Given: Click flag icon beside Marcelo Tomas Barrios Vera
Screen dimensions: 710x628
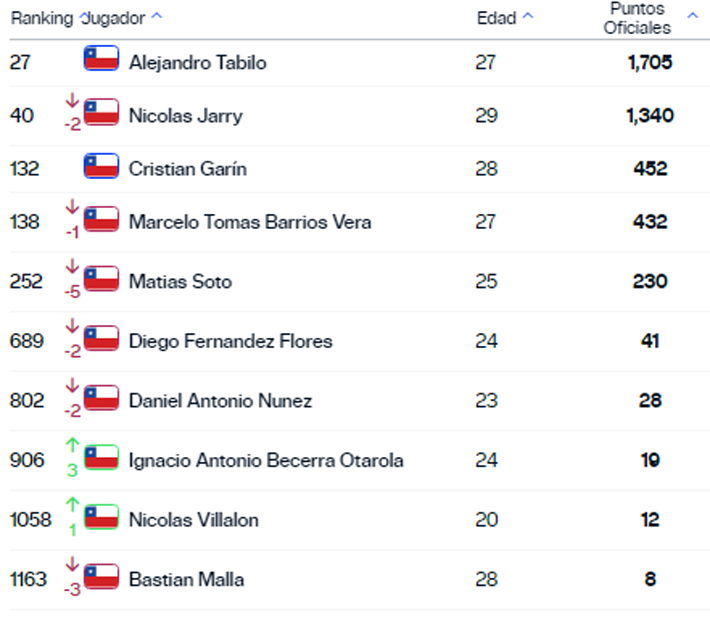Looking at the screenshot, I should tap(101, 219).
